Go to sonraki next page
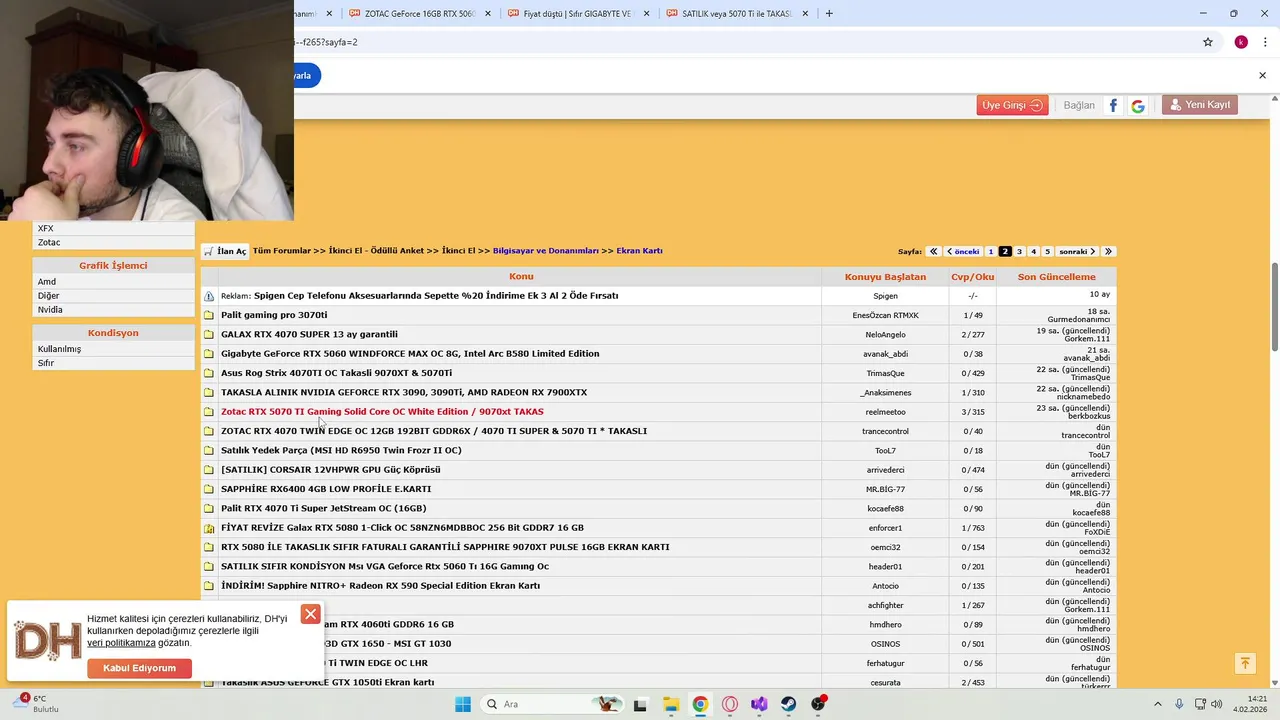1280x720 pixels. pyautogui.click(x=1077, y=252)
